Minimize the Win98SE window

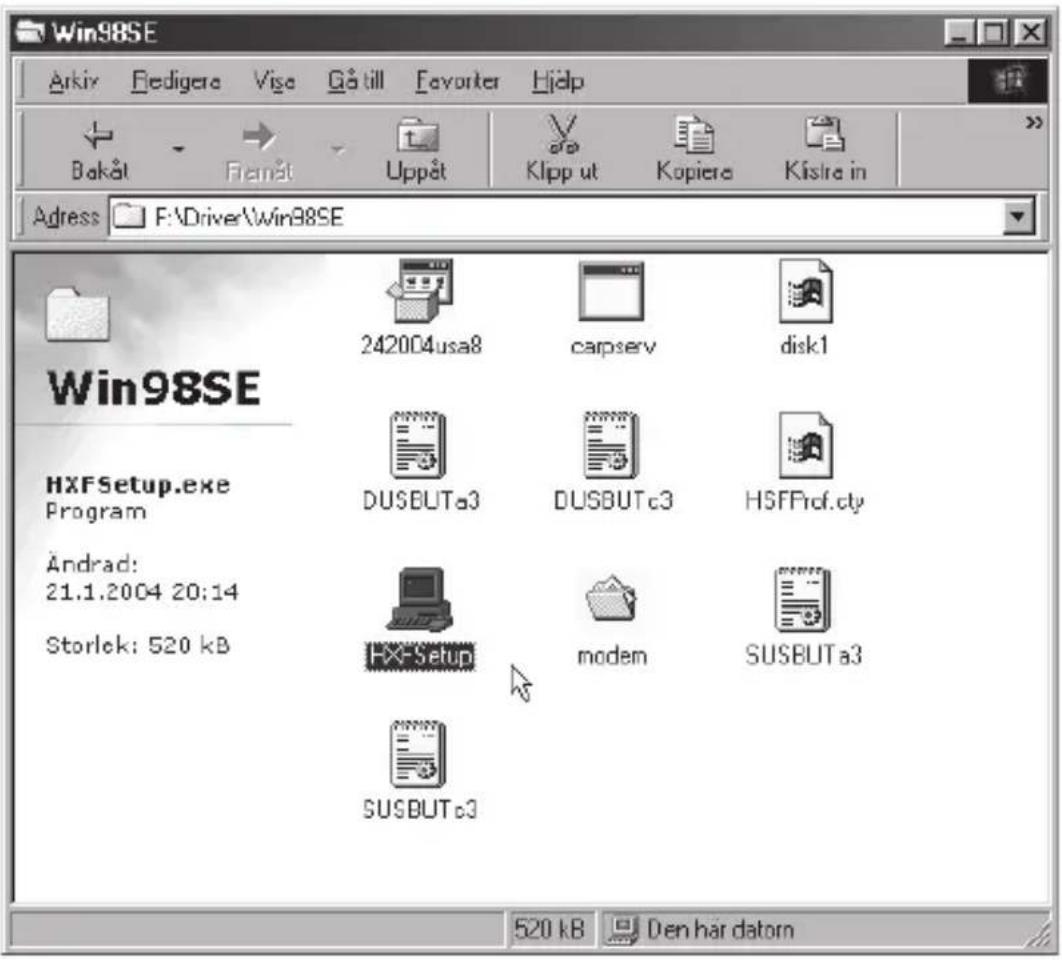[958, 33]
